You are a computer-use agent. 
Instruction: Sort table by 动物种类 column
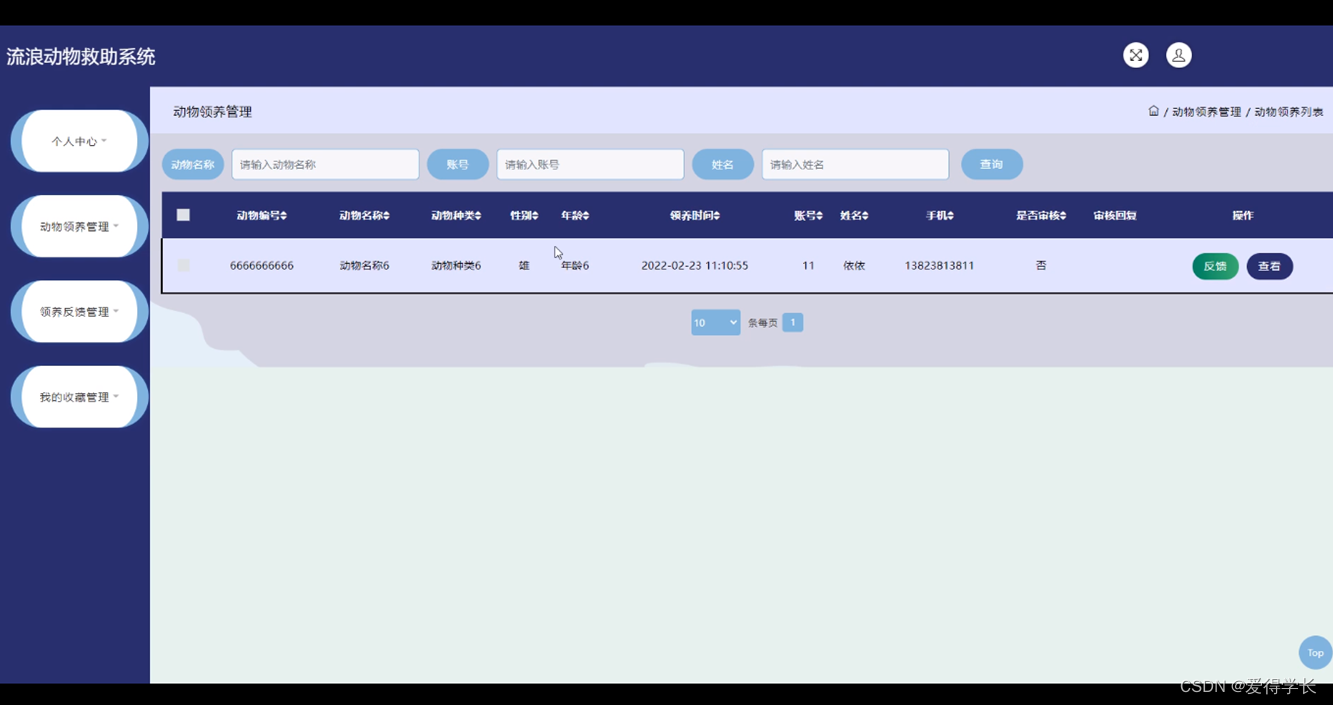click(456, 215)
